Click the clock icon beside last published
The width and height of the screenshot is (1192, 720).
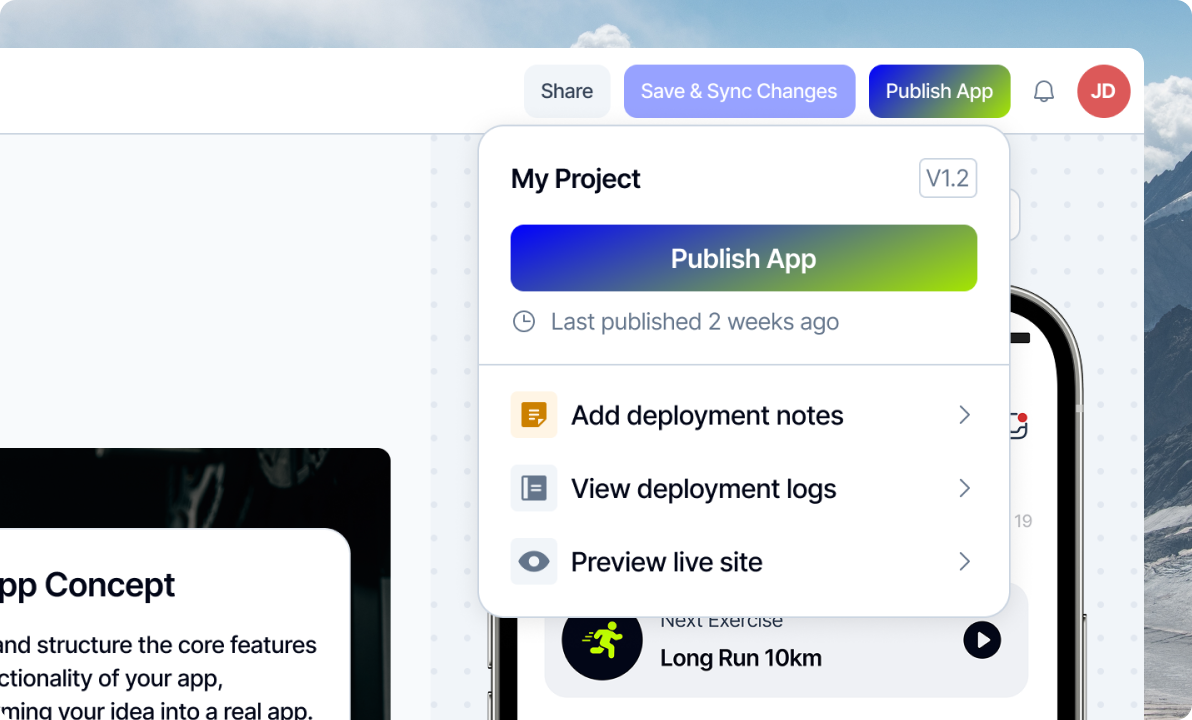pyautogui.click(x=524, y=322)
